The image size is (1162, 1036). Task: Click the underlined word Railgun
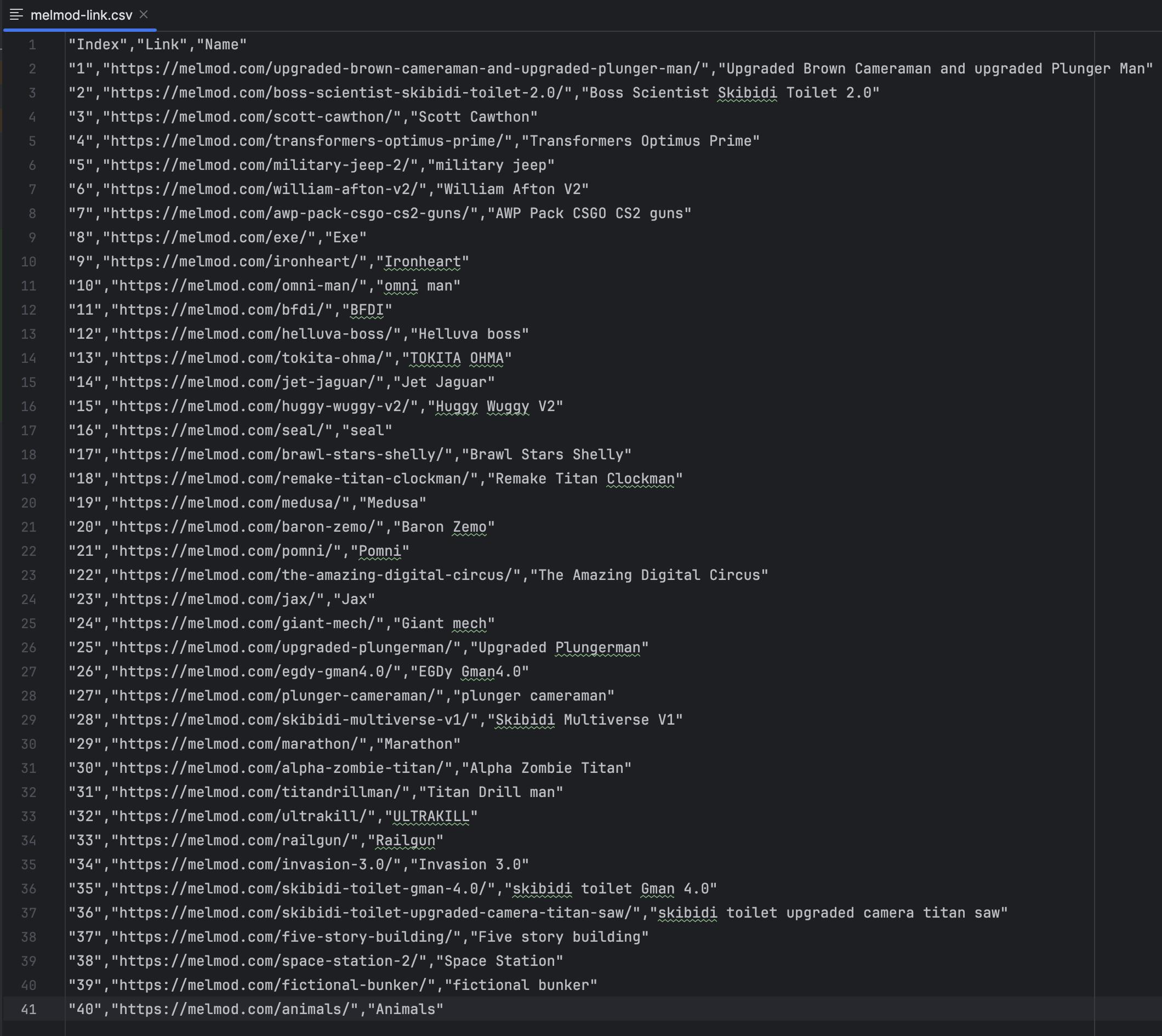coord(405,841)
